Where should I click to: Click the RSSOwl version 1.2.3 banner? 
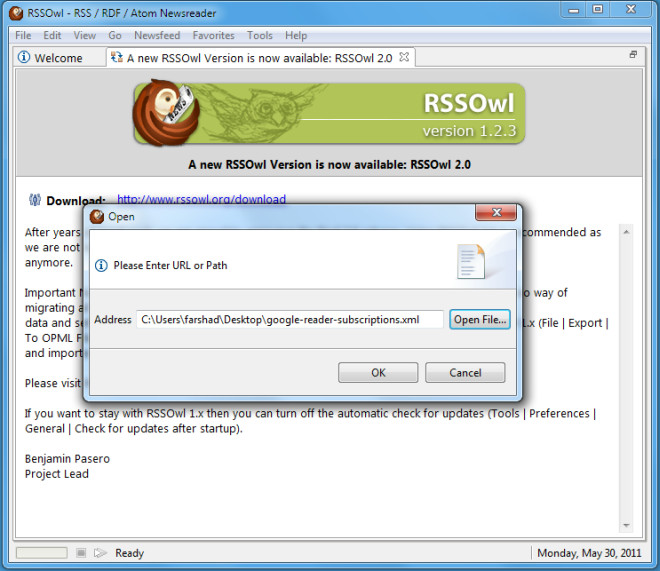point(329,114)
